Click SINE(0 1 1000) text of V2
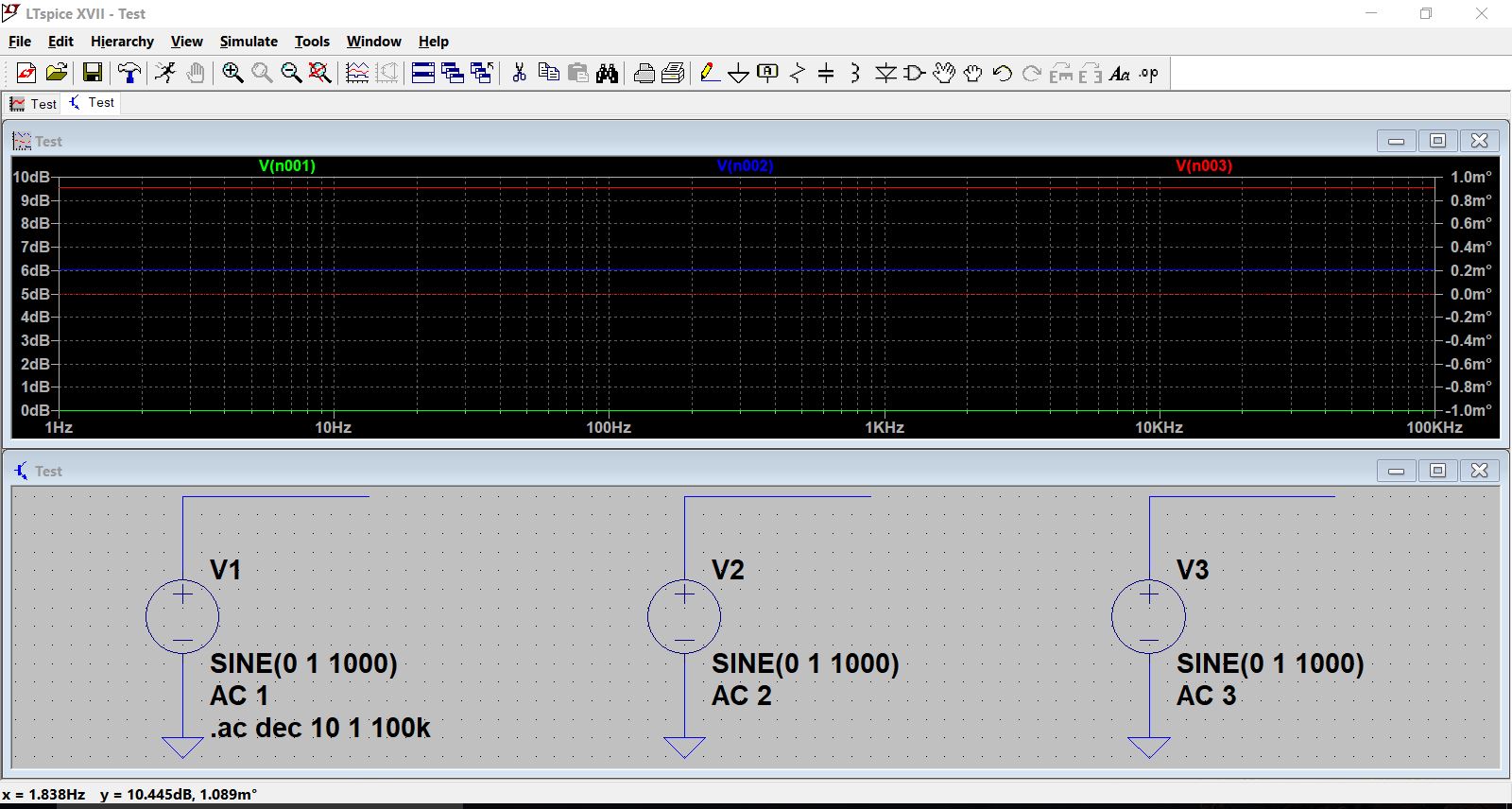The height and width of the screenshot is (809, 1512). click(805, 663)
